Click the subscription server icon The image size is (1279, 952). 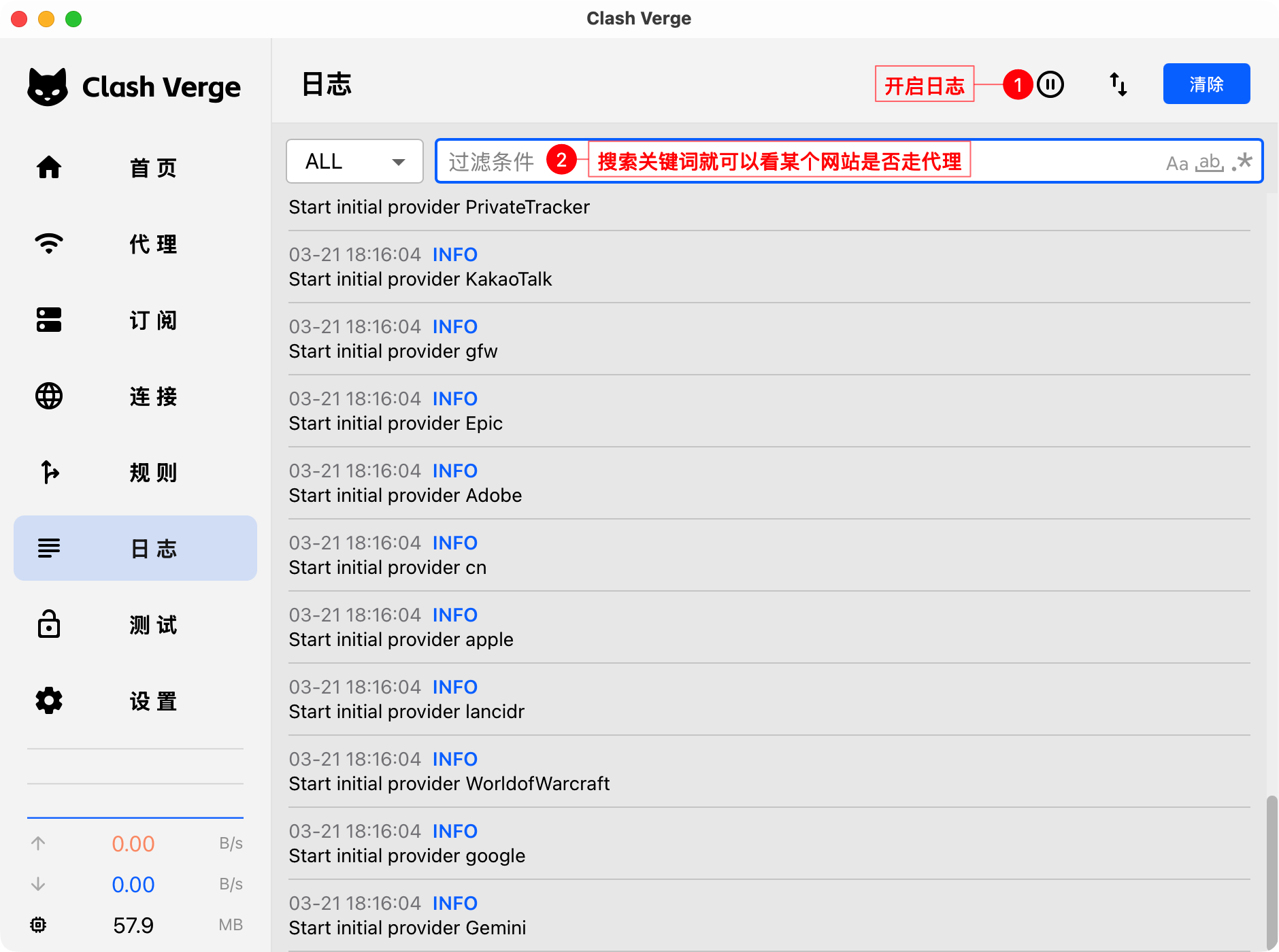[49, 320]
